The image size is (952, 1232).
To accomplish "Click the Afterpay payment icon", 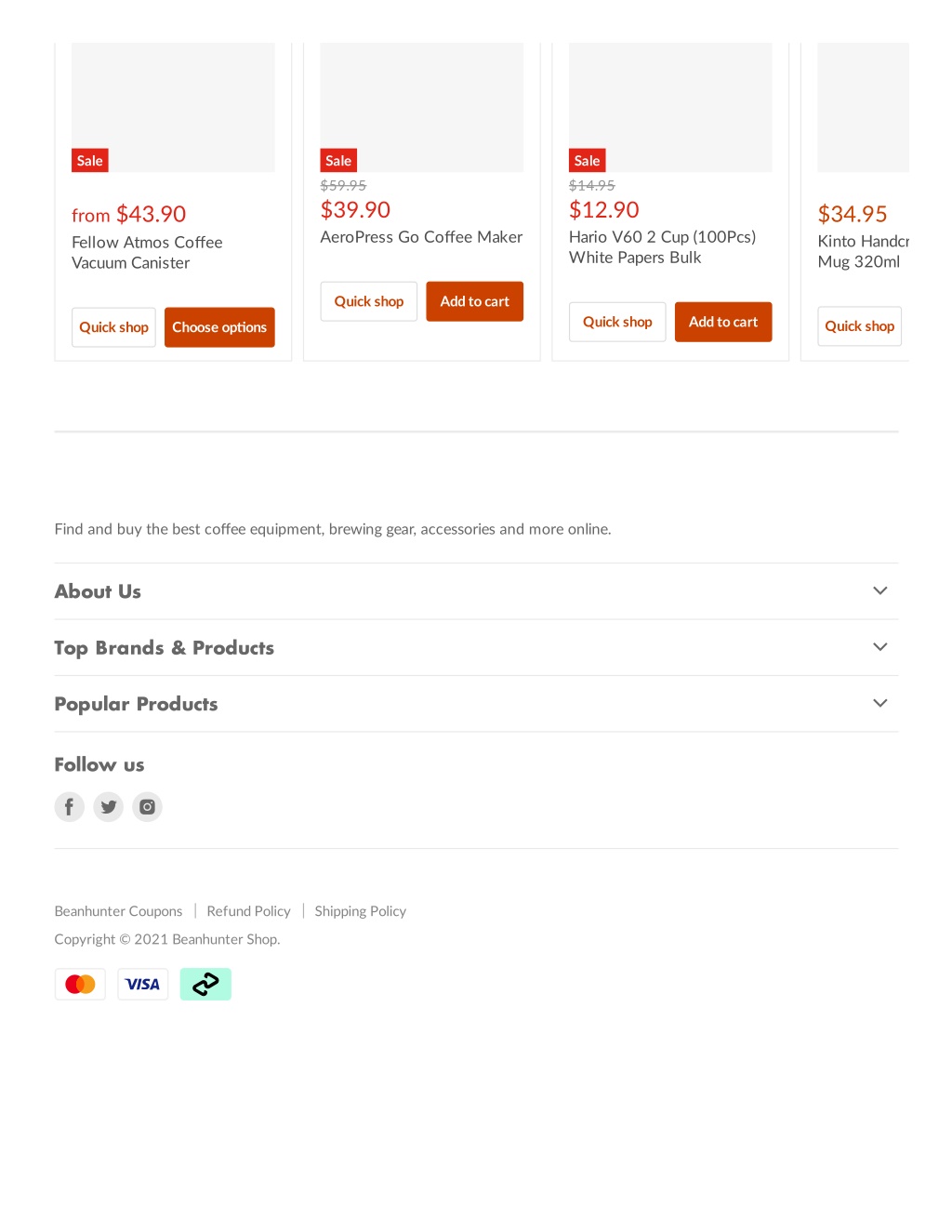I will pyautogui.click(x=205, y=984).
